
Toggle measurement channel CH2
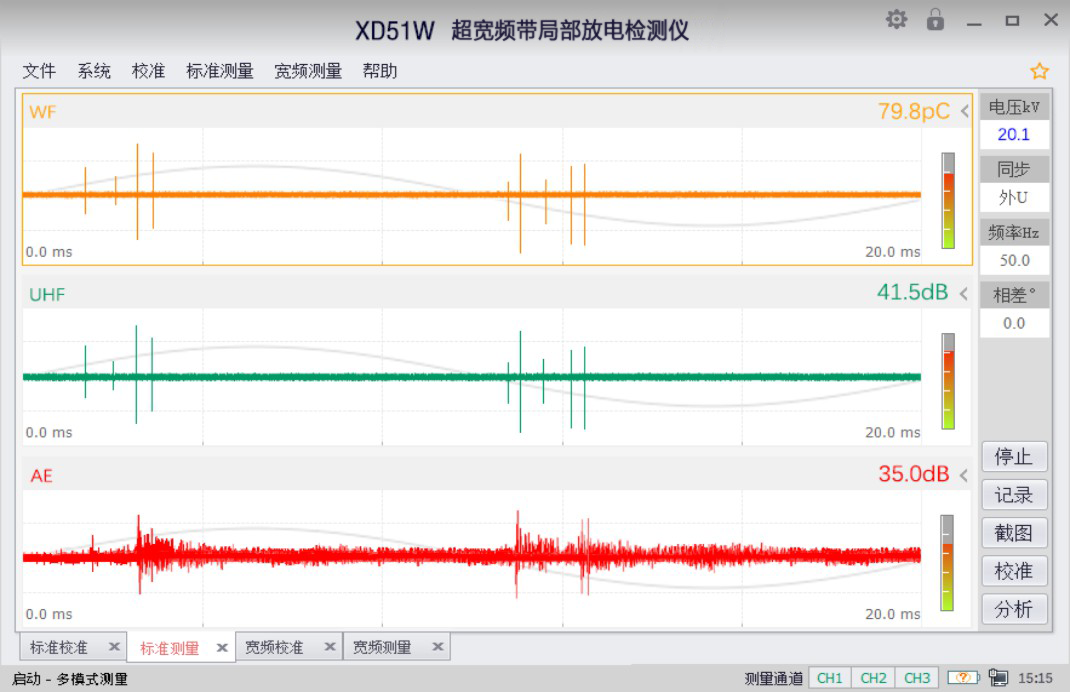(x=873, y=678)
